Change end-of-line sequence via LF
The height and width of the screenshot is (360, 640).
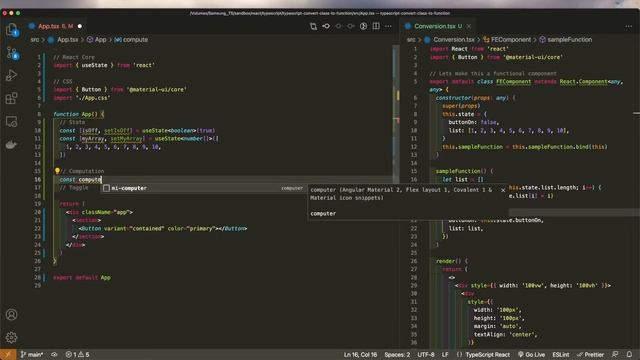point(445,355)
